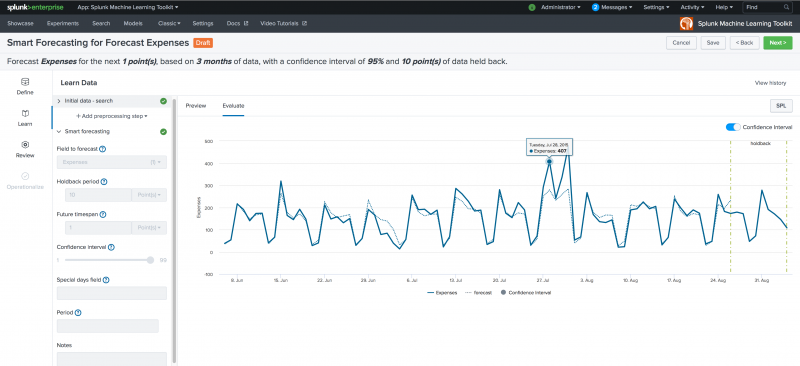Image resolution: width=800 pixels, height=366 pixels.
Task: Toggle forecast series in chart legend
Action: tap(478, 292)
